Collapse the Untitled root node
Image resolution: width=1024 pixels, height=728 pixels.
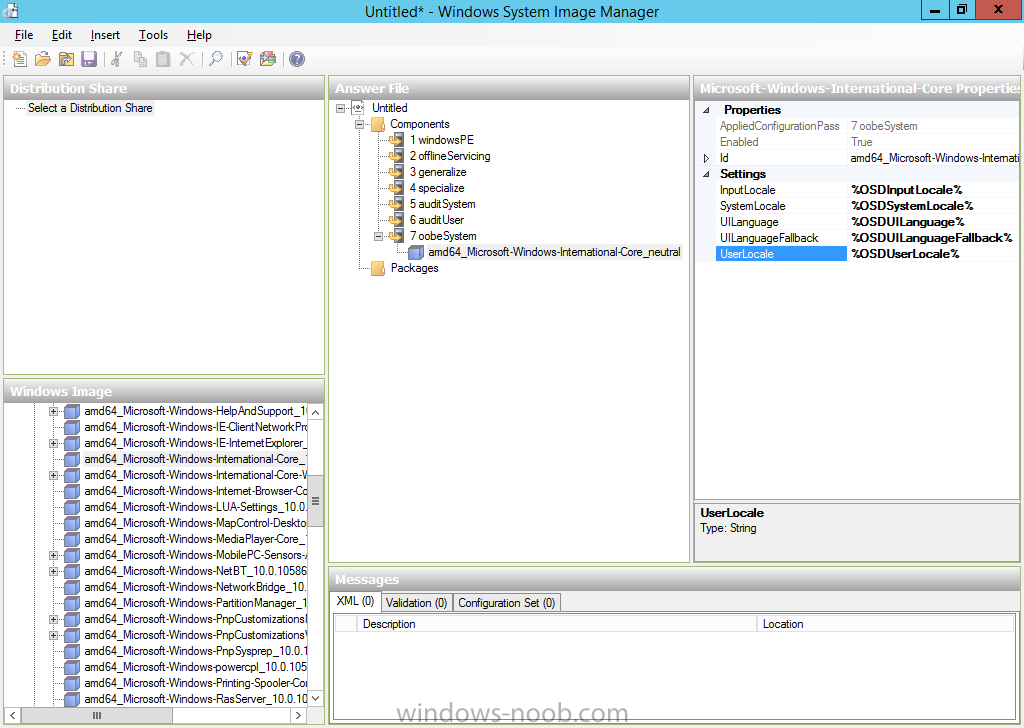[x=340, y=108]
